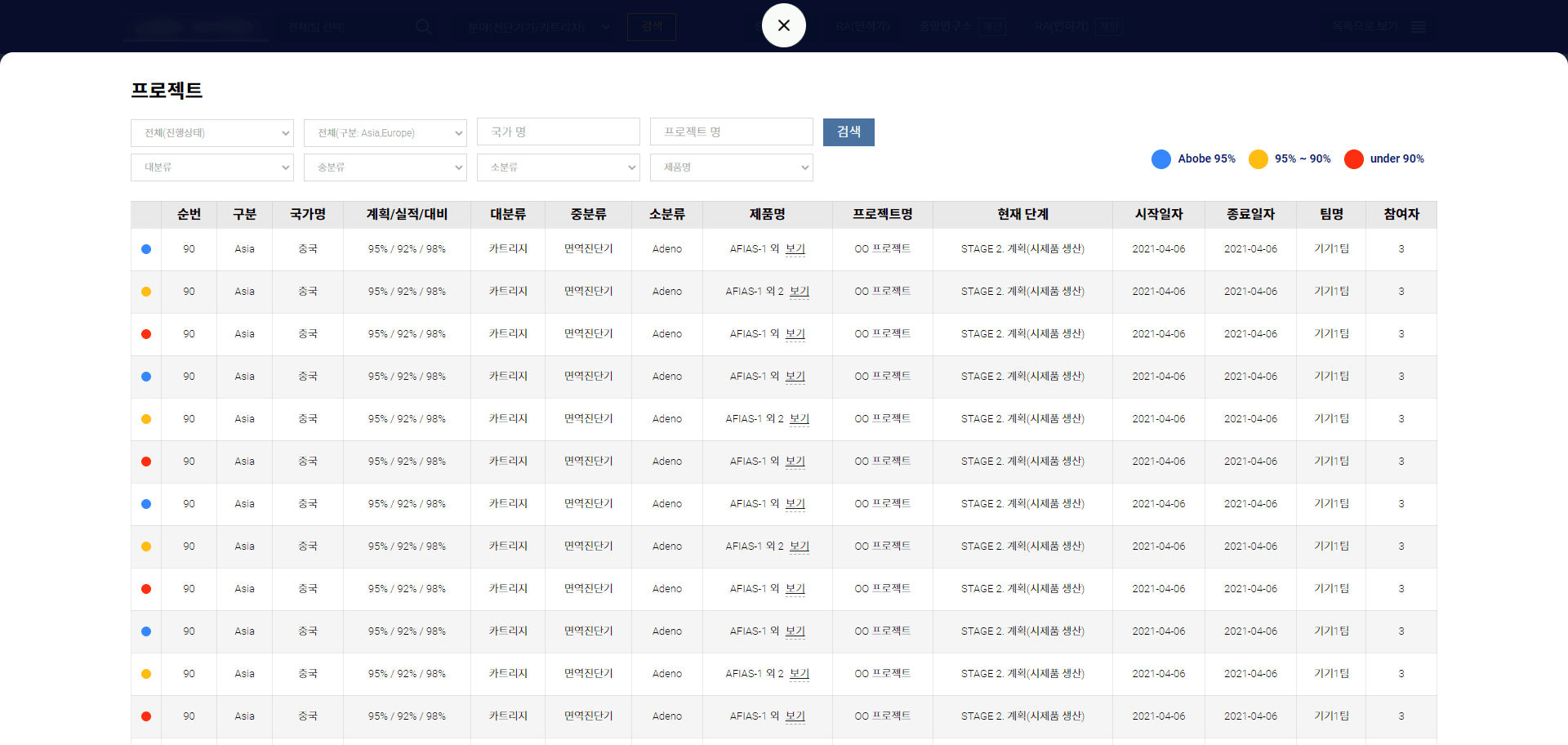This screenshot has height=745, width=1568.
Task: Click the yellow 95% ~ 90% legend dot
Action: coord(1258,159)
